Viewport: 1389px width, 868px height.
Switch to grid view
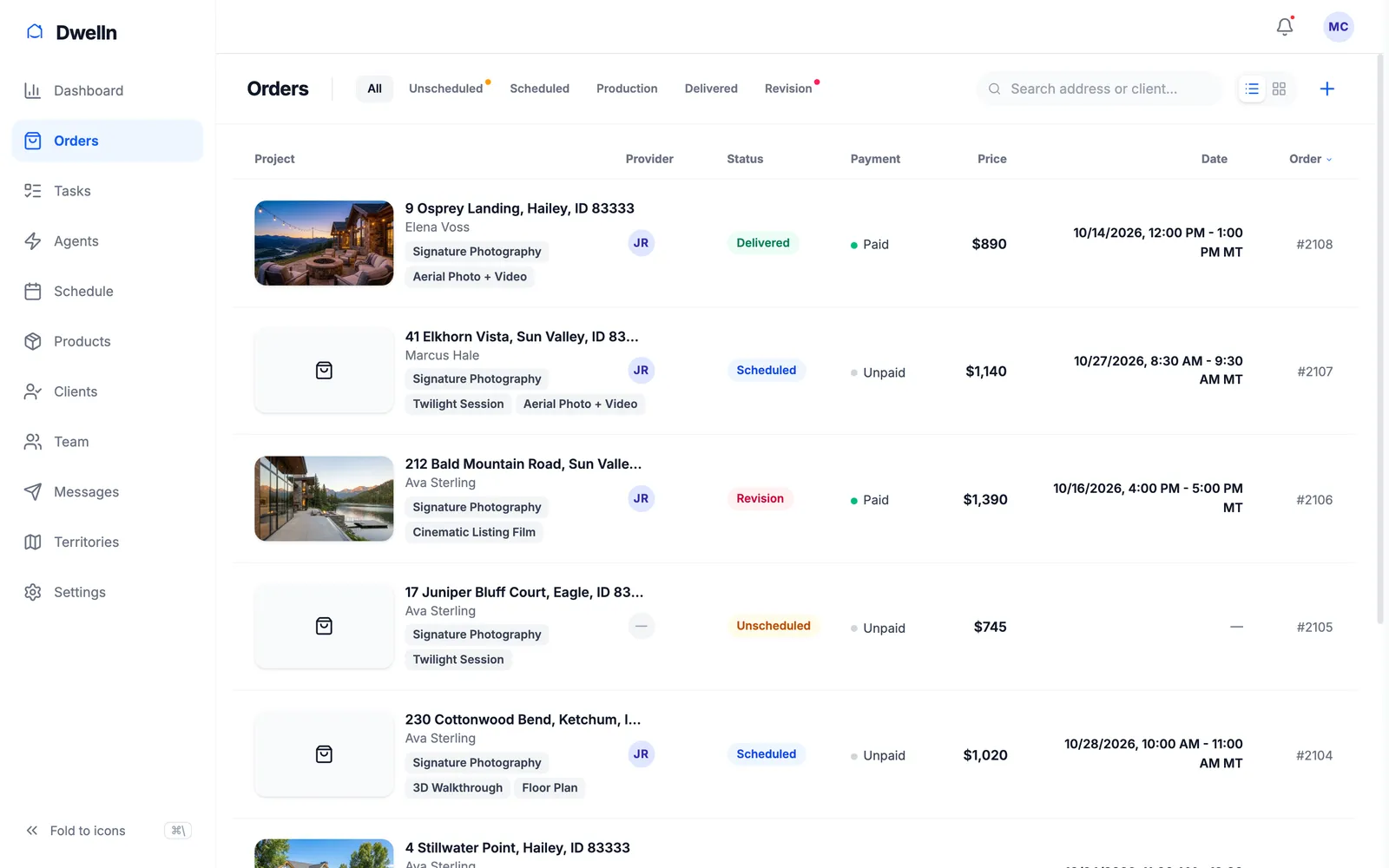(1279, 89)
